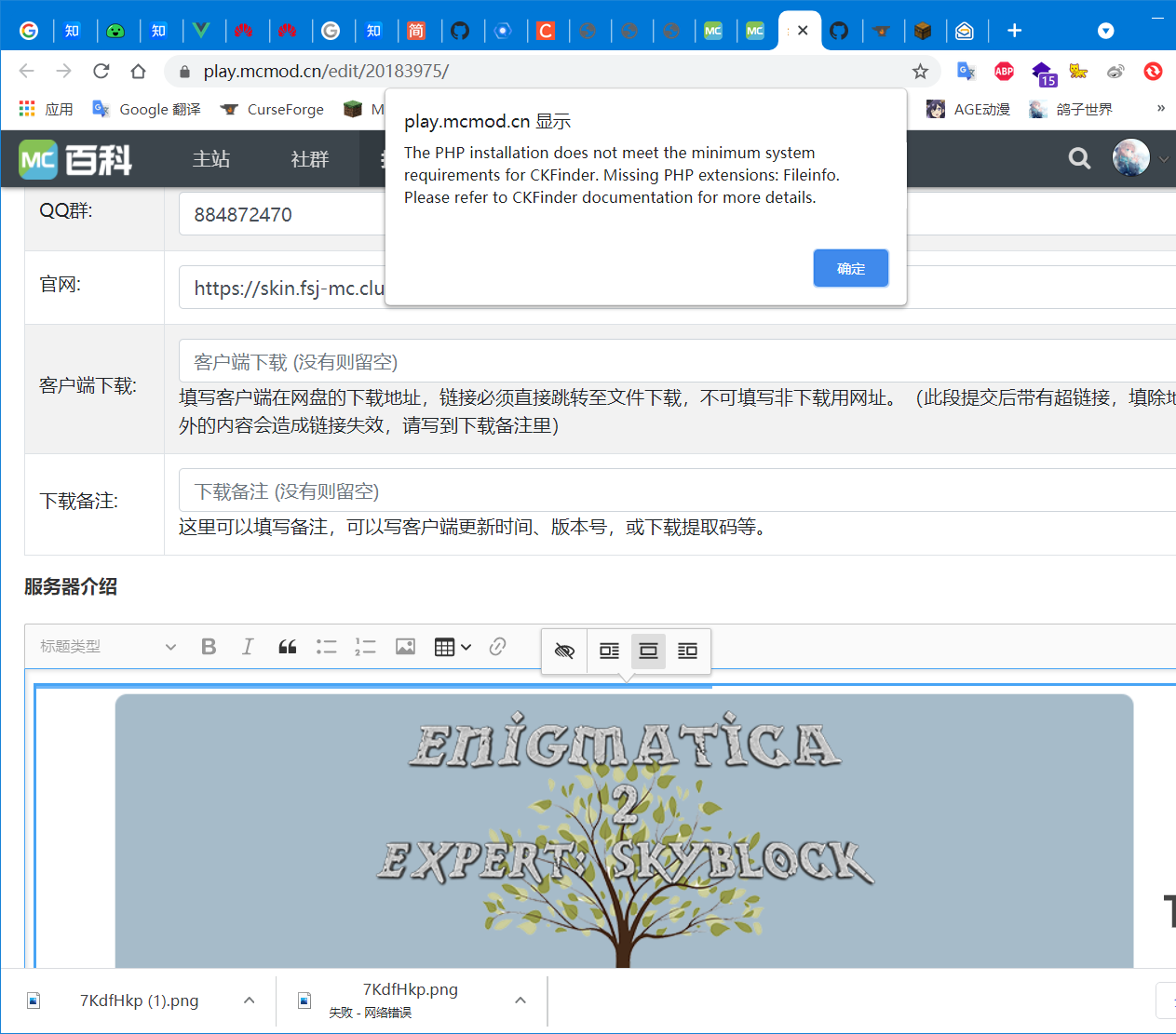Toggle bold formatting in the editor
This screenshot has width=1176, height=1034.
click(209, 646)
